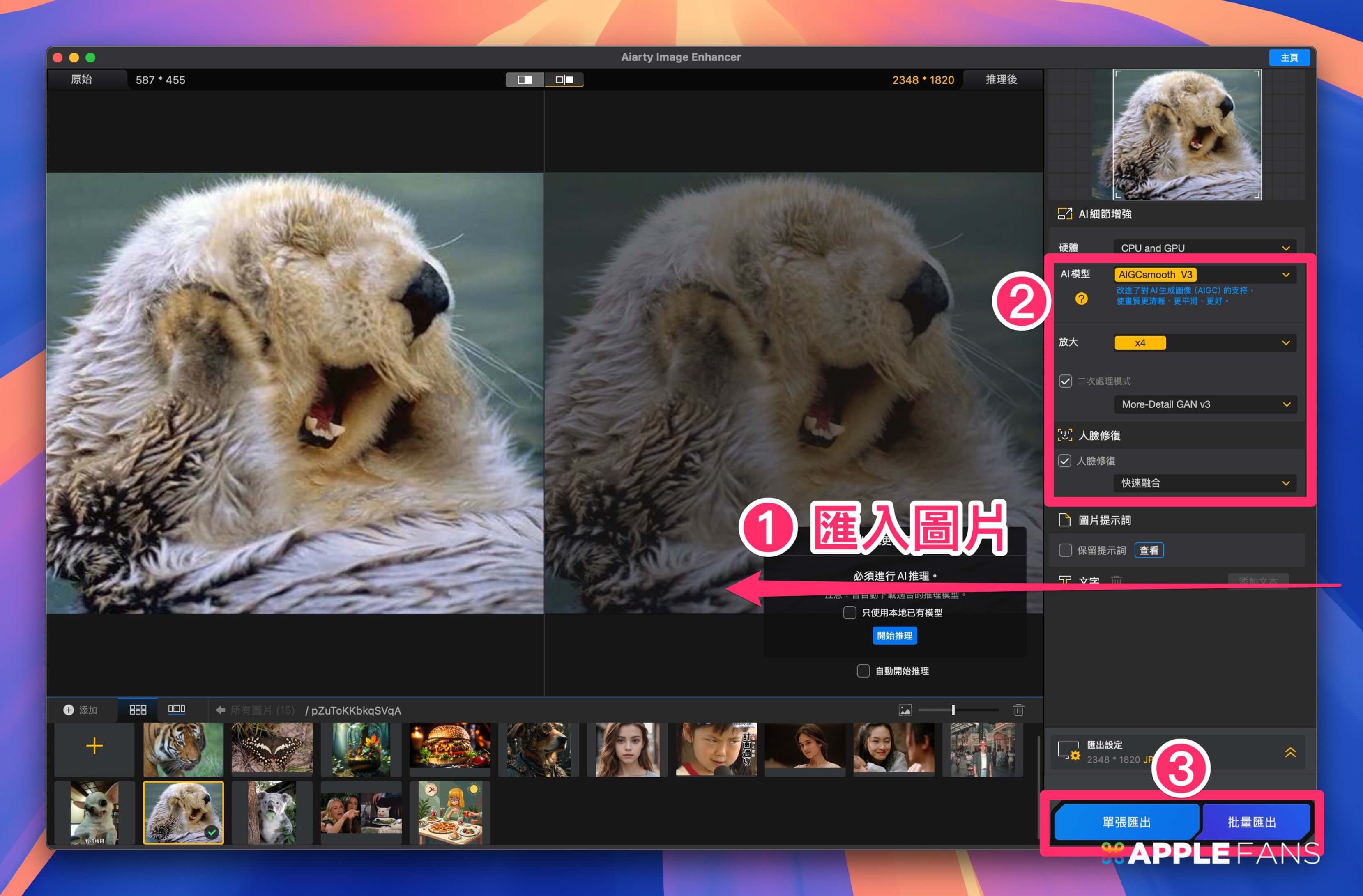Click the large plus add tile
1363x896 pixels.
click(x=94, y=746)
